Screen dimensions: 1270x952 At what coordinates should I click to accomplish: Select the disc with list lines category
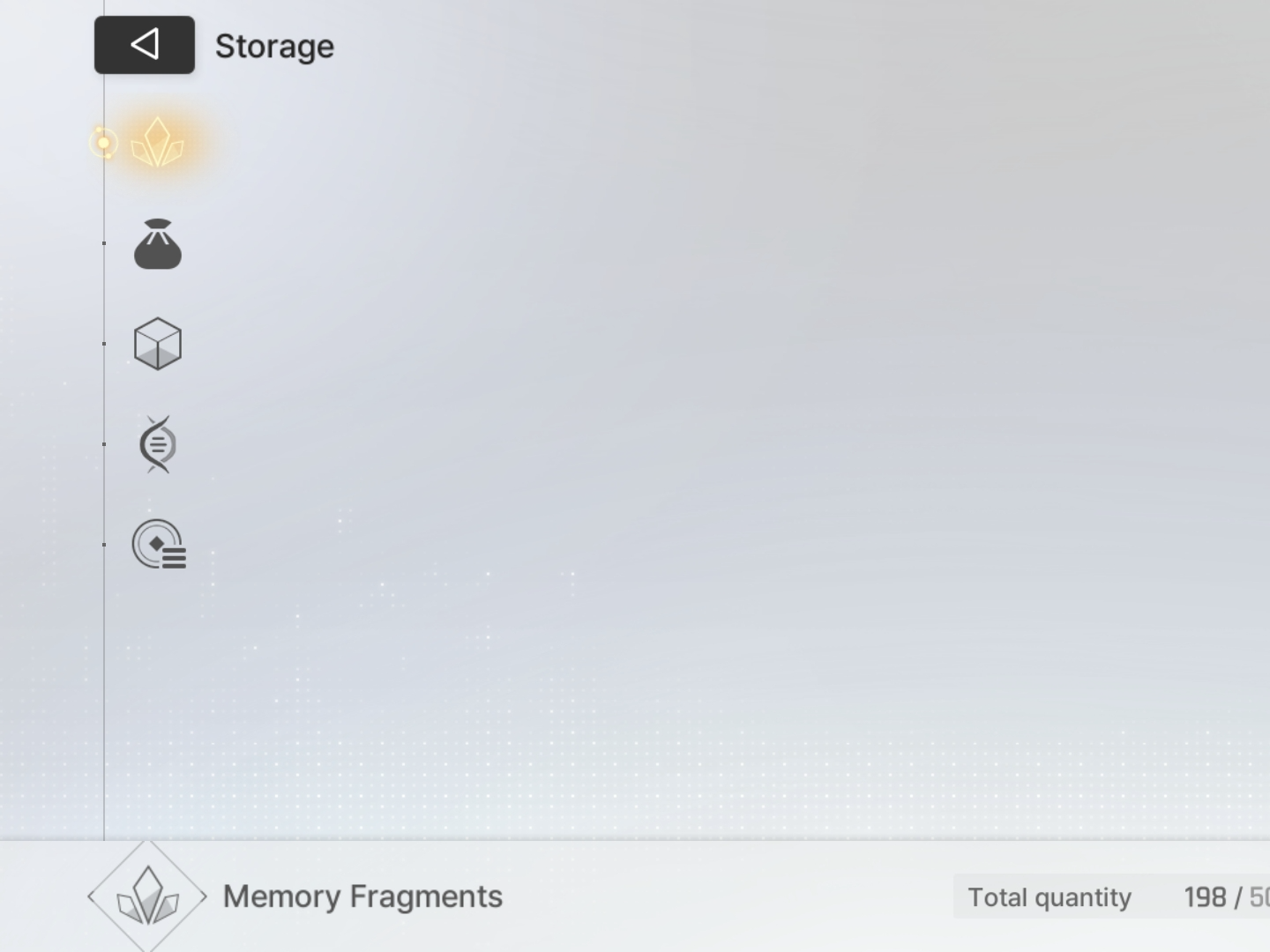pyautogui.click(x=159, y=544)
